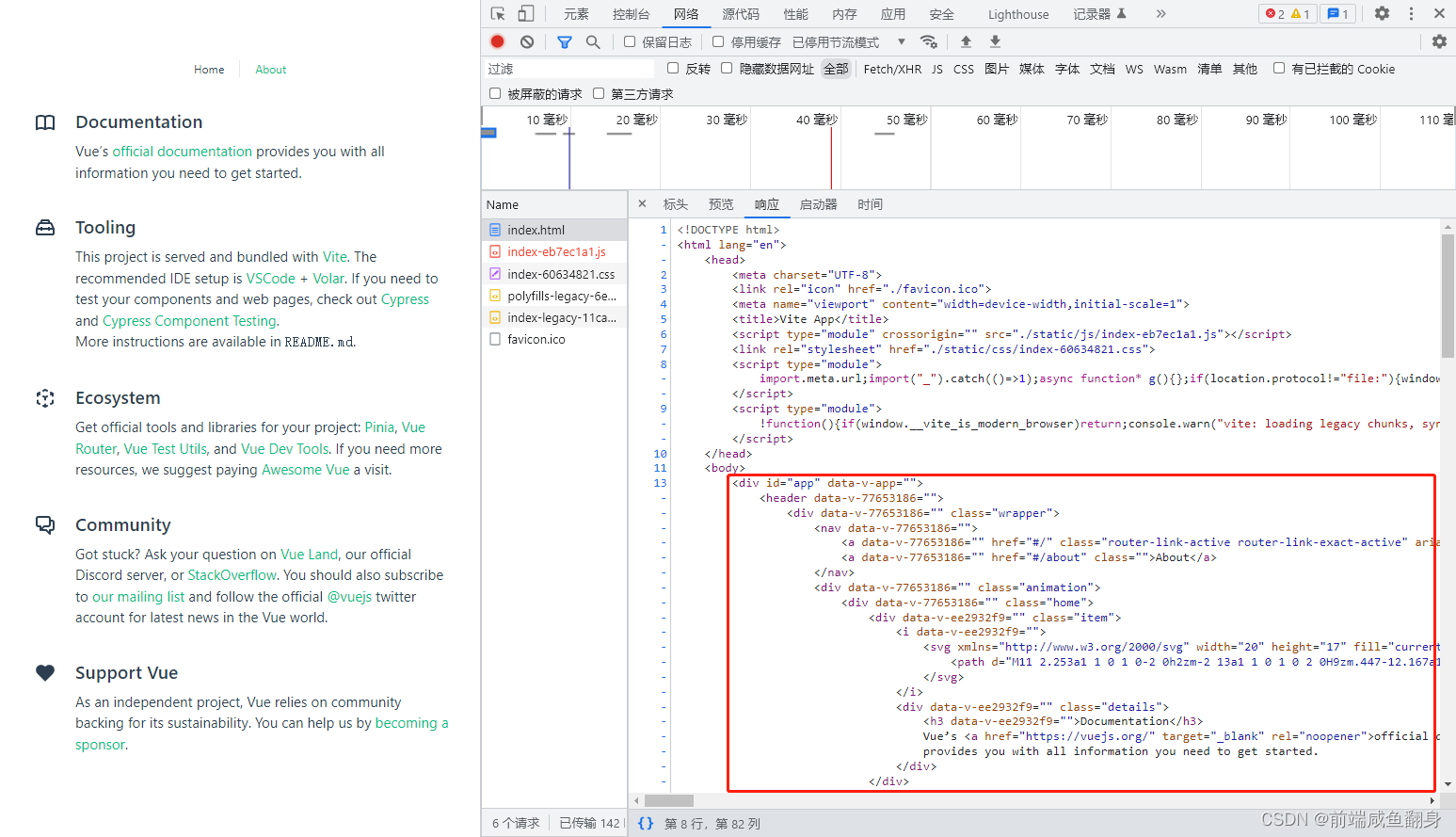Screen dimensions: 1456x837
Task: Click the filter text input
Action: tap(568, 69)
